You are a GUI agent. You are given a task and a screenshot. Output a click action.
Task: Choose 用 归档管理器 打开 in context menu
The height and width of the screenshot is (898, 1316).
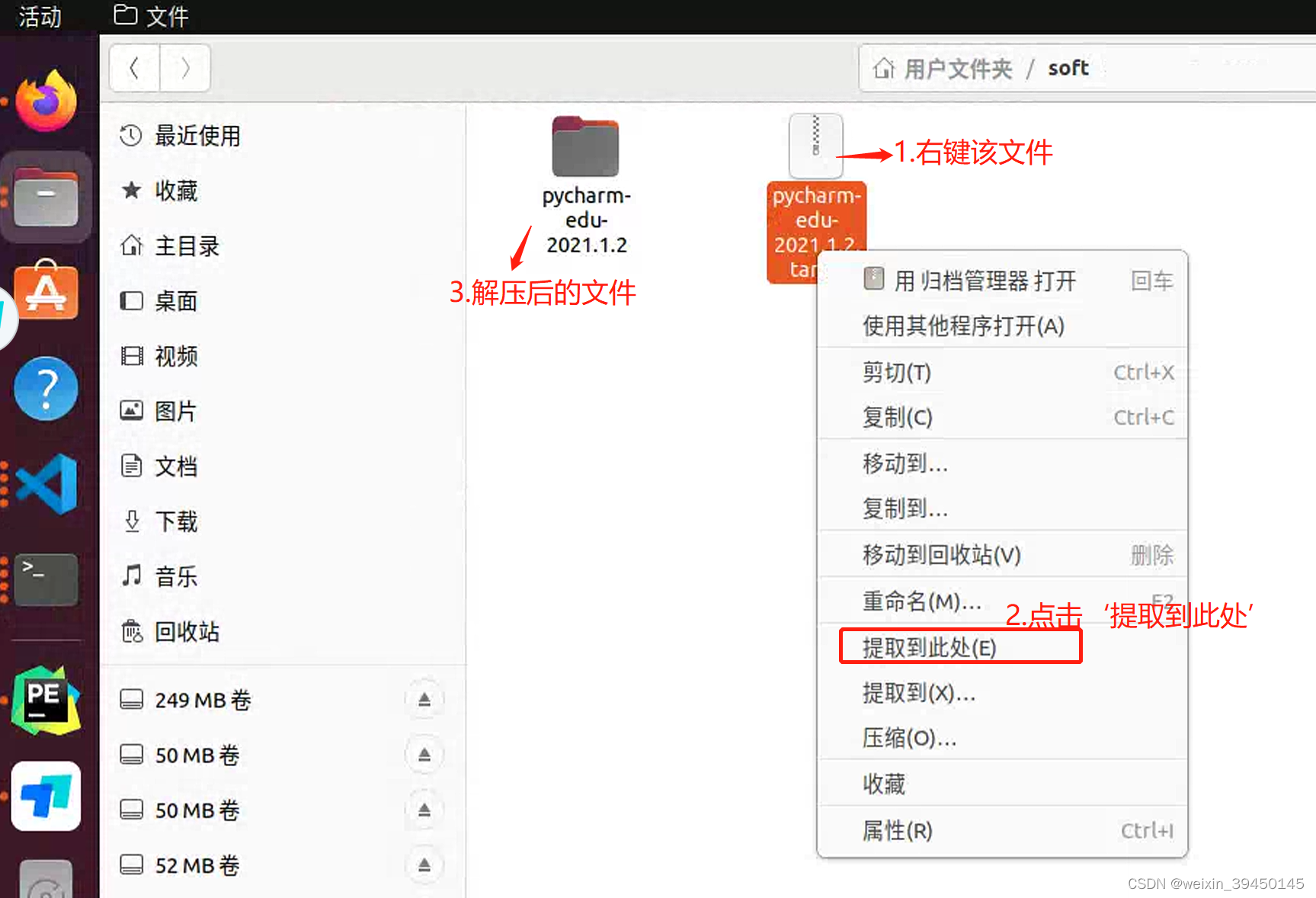[1002, 281]
